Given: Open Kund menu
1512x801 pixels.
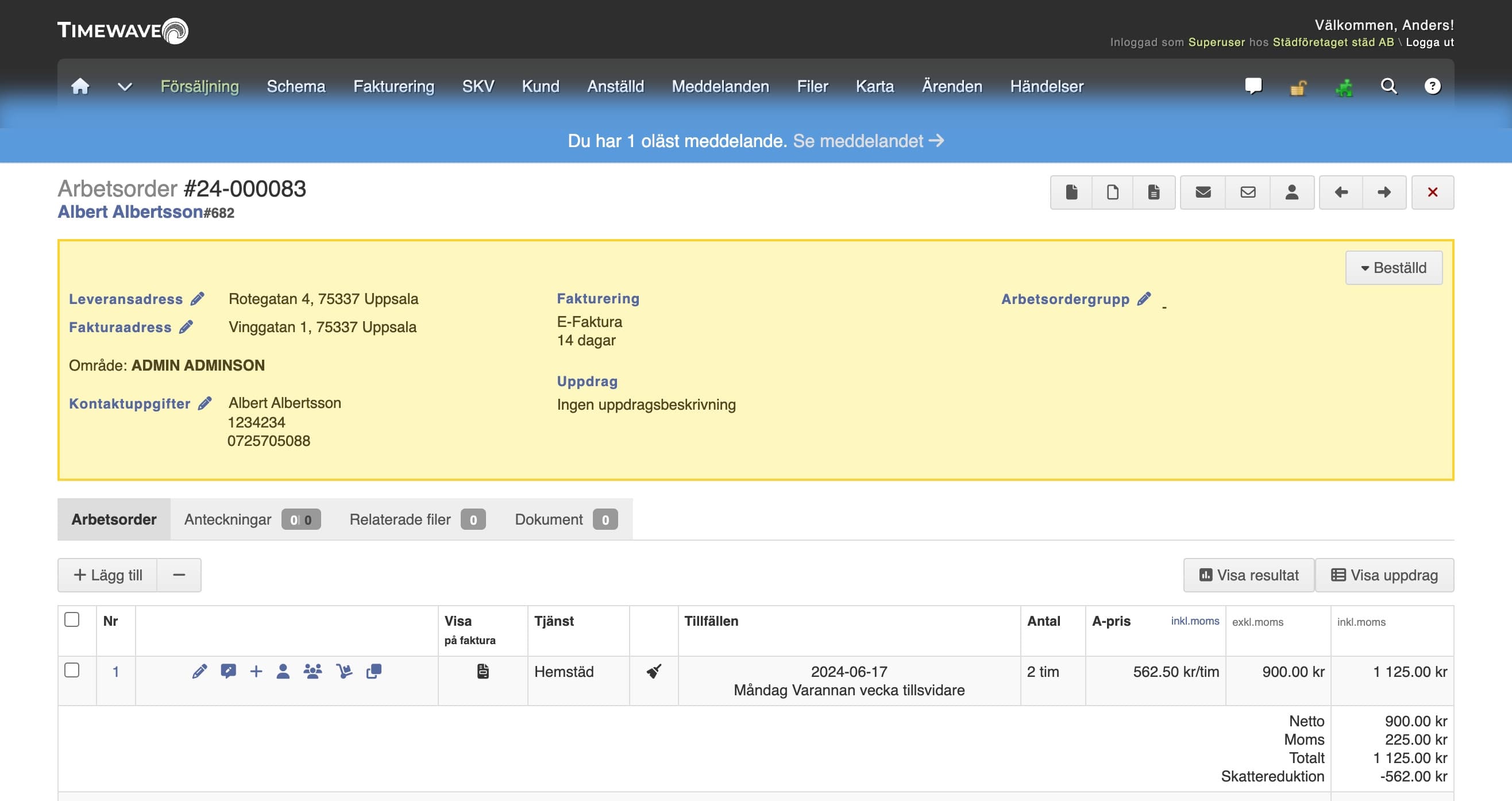Looking at the screenshot, I should (540, 86).
